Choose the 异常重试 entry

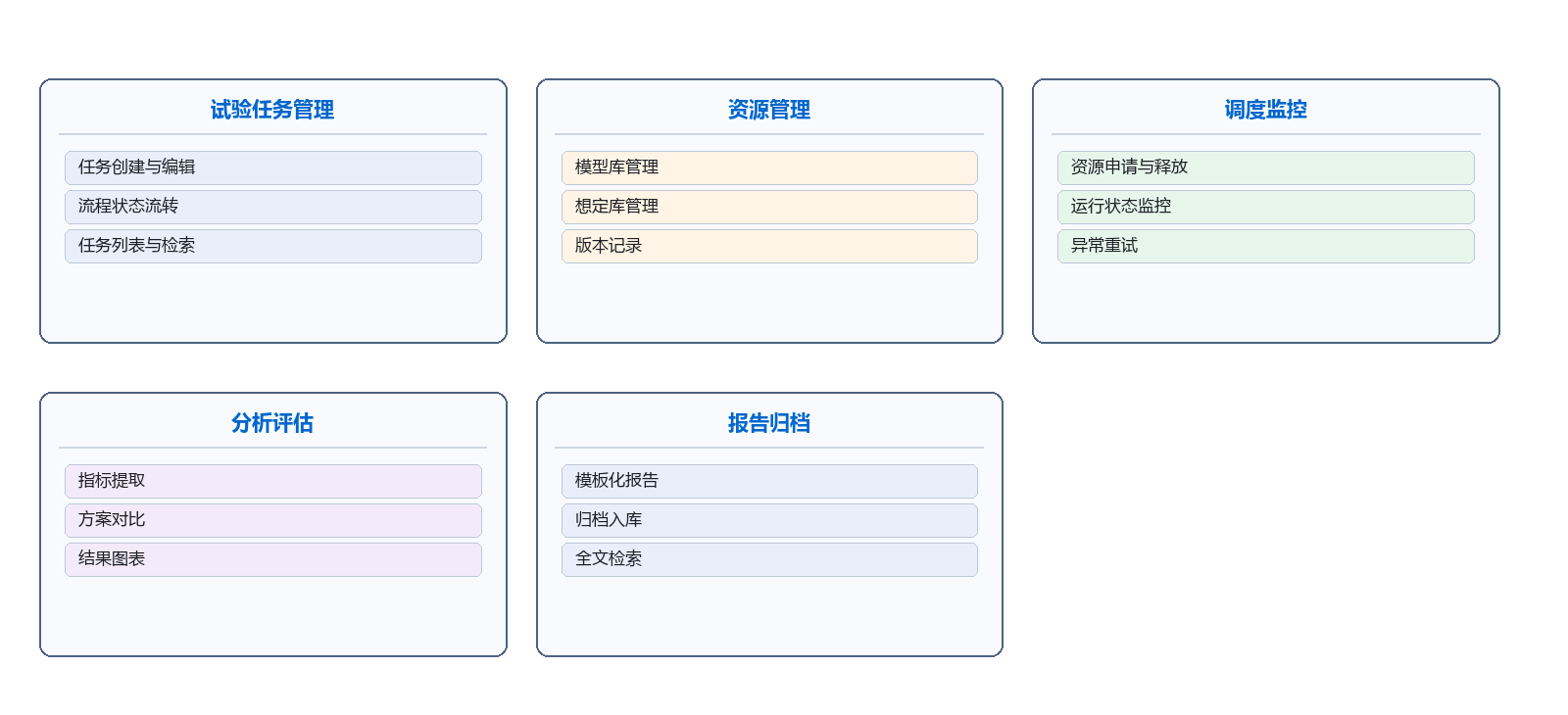[x=1266, y=246]
